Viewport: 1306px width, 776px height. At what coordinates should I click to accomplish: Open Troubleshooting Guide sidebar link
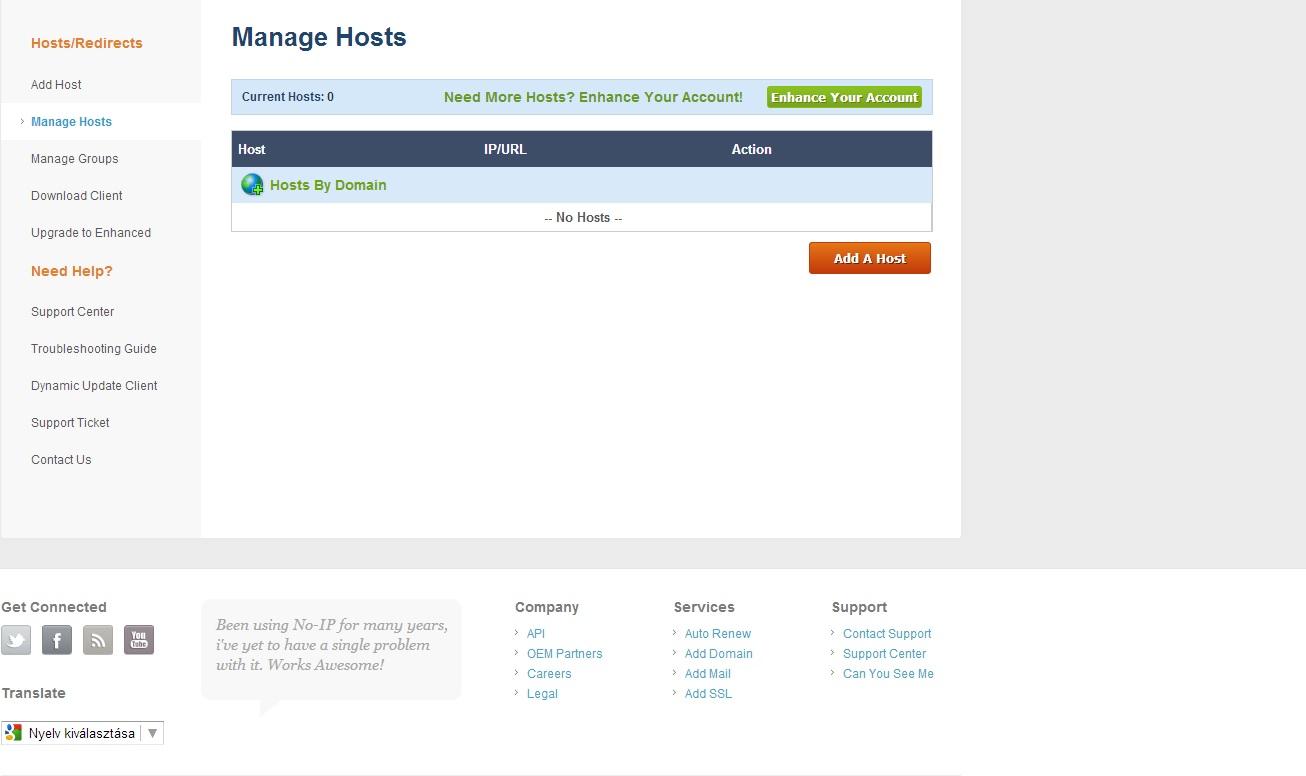pos(94,349)
